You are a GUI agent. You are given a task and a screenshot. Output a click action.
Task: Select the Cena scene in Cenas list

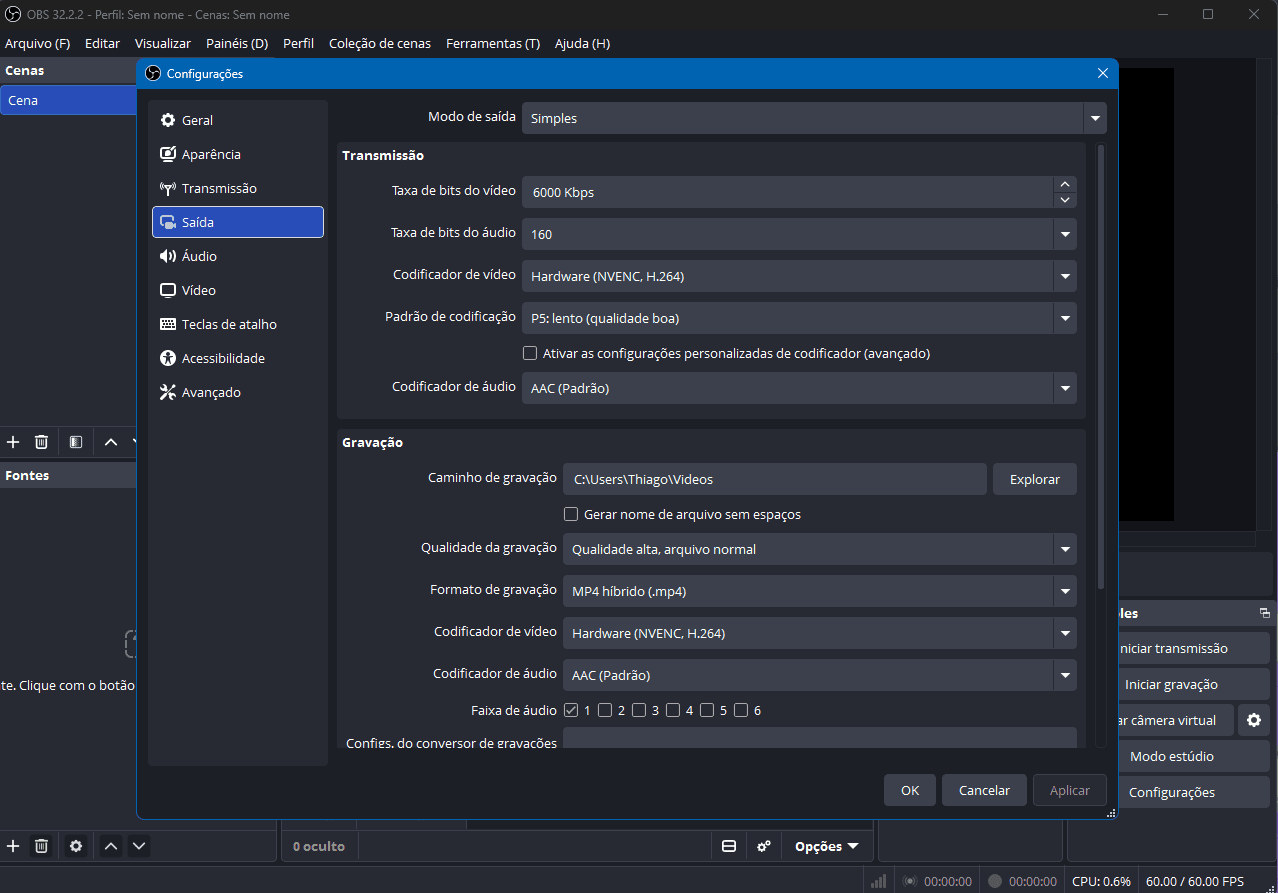pyautogui.click(x=68, y=100)
